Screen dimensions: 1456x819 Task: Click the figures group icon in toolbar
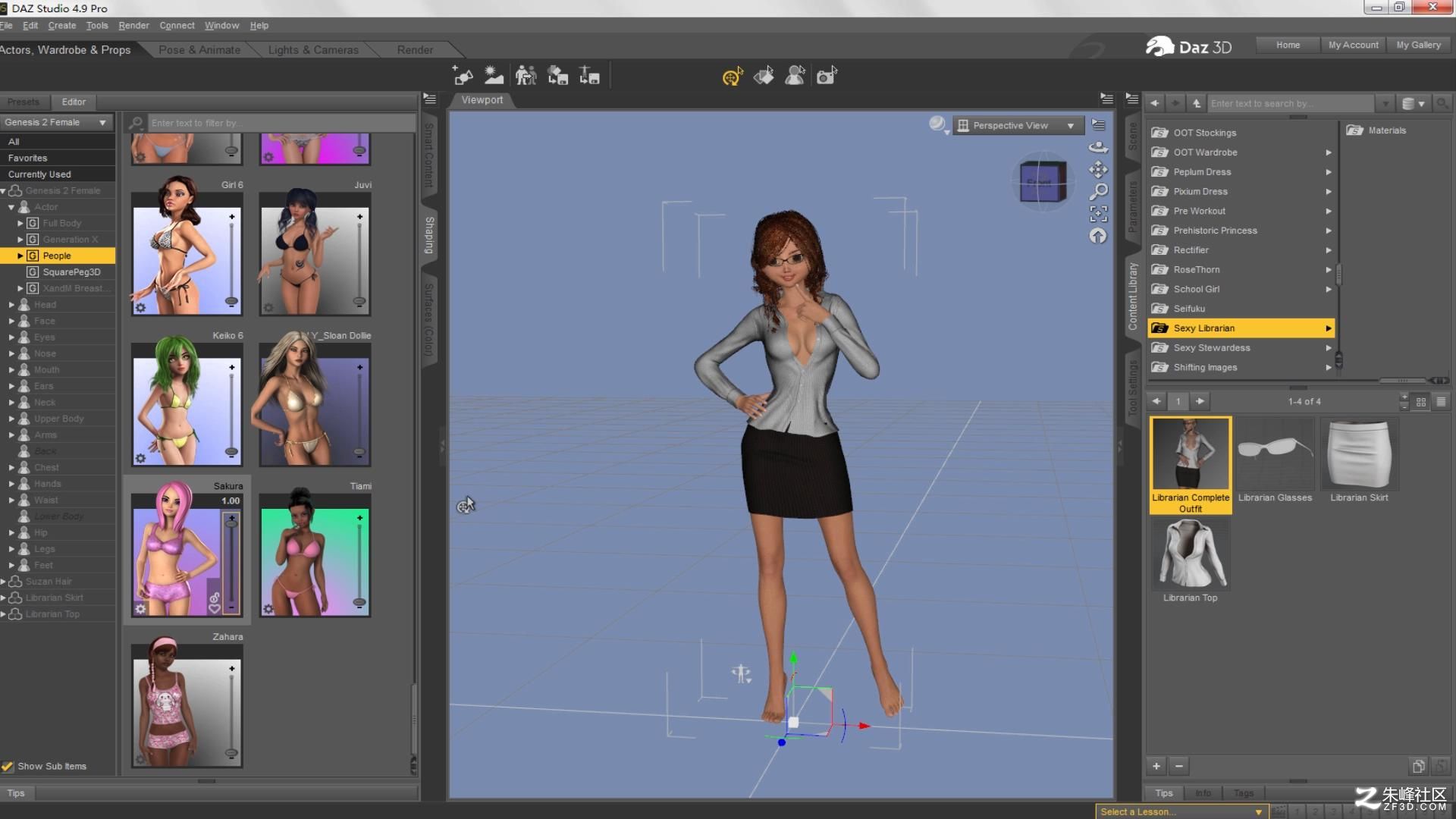(526, 76)
